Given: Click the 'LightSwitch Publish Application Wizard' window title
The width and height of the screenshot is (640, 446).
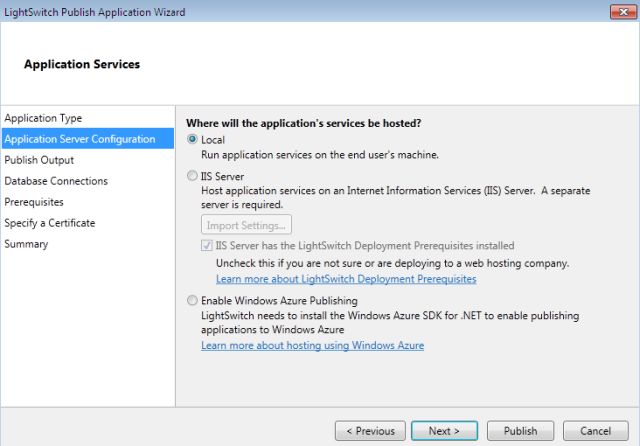Looking at the screenshot, I should 95,12.
